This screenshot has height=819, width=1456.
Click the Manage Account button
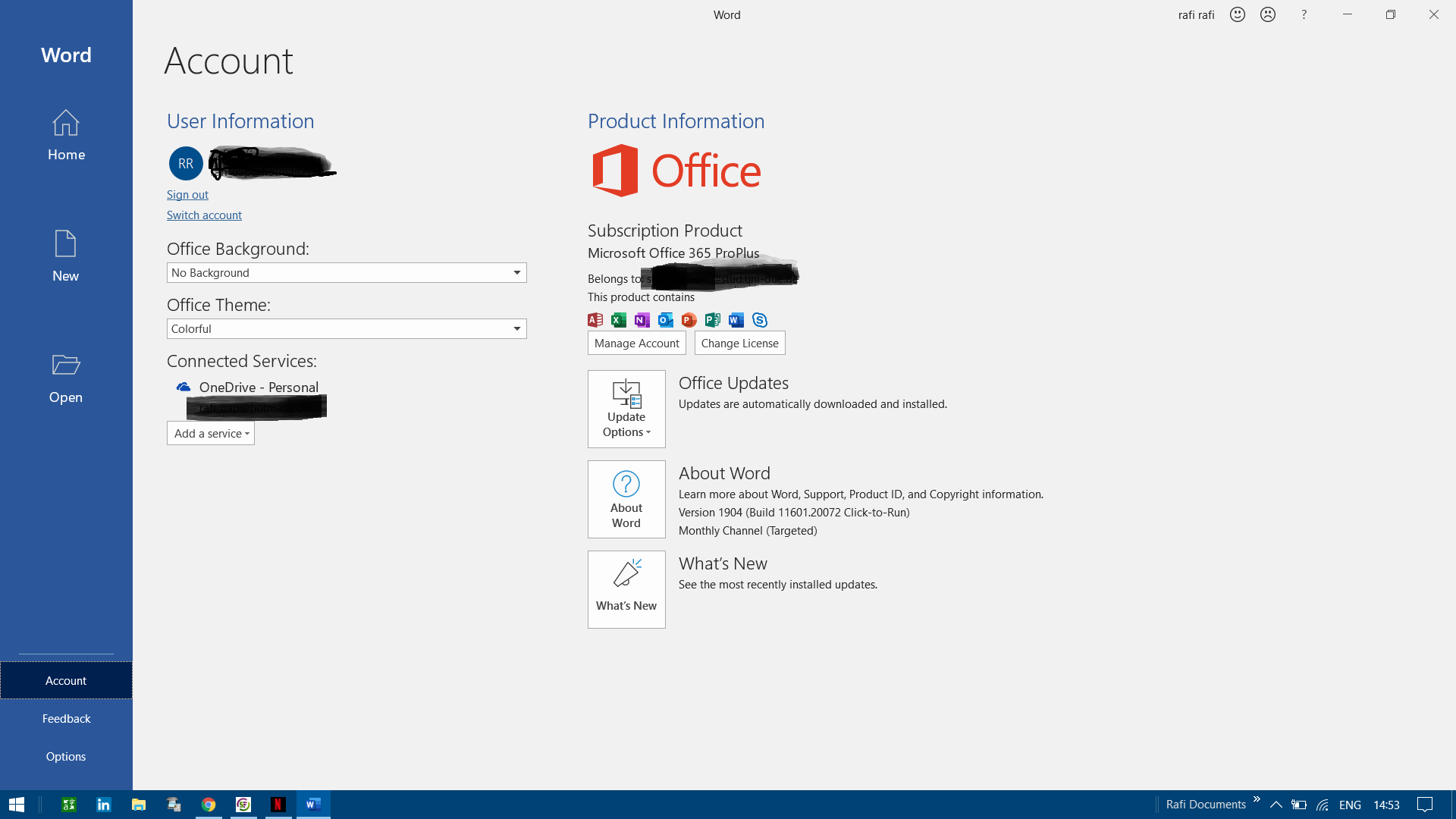637,344
